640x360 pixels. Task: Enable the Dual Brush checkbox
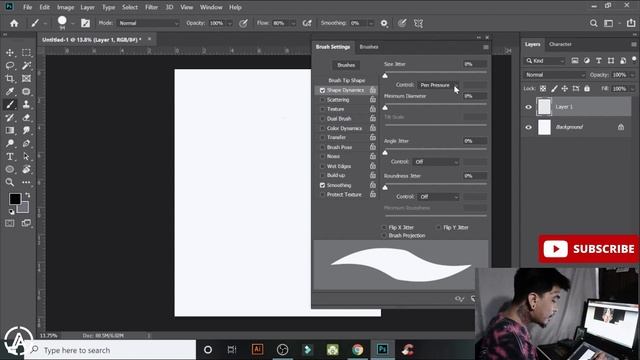(x=322, y=119)
